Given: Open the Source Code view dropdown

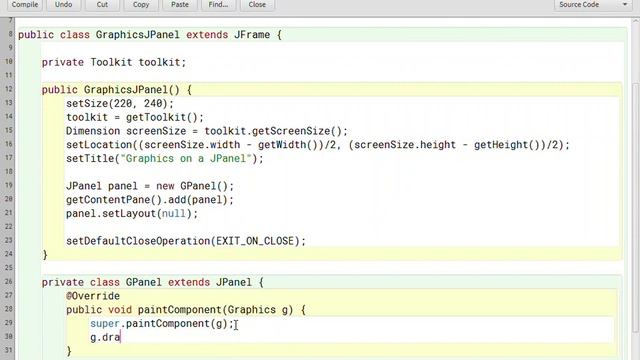Looking at the screenshot, I should click(x=593, y=5).
